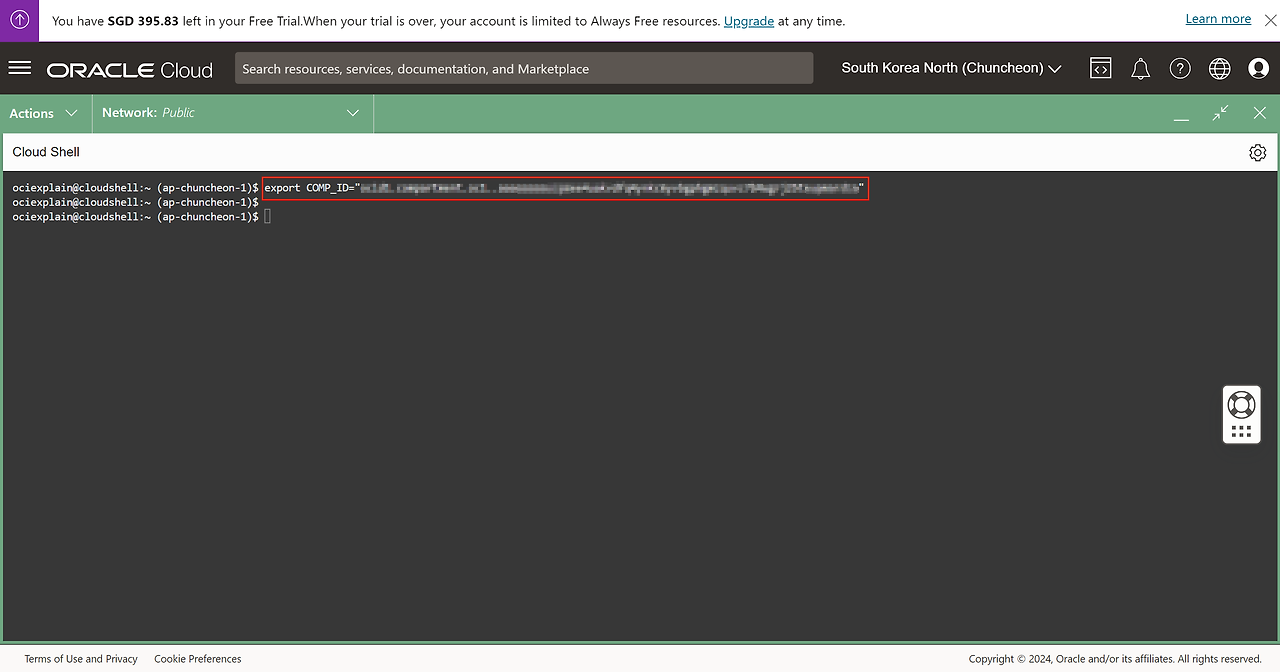Expand the Actions dropdown
The width and height of the screenshot is (1280, 672).
44,113
